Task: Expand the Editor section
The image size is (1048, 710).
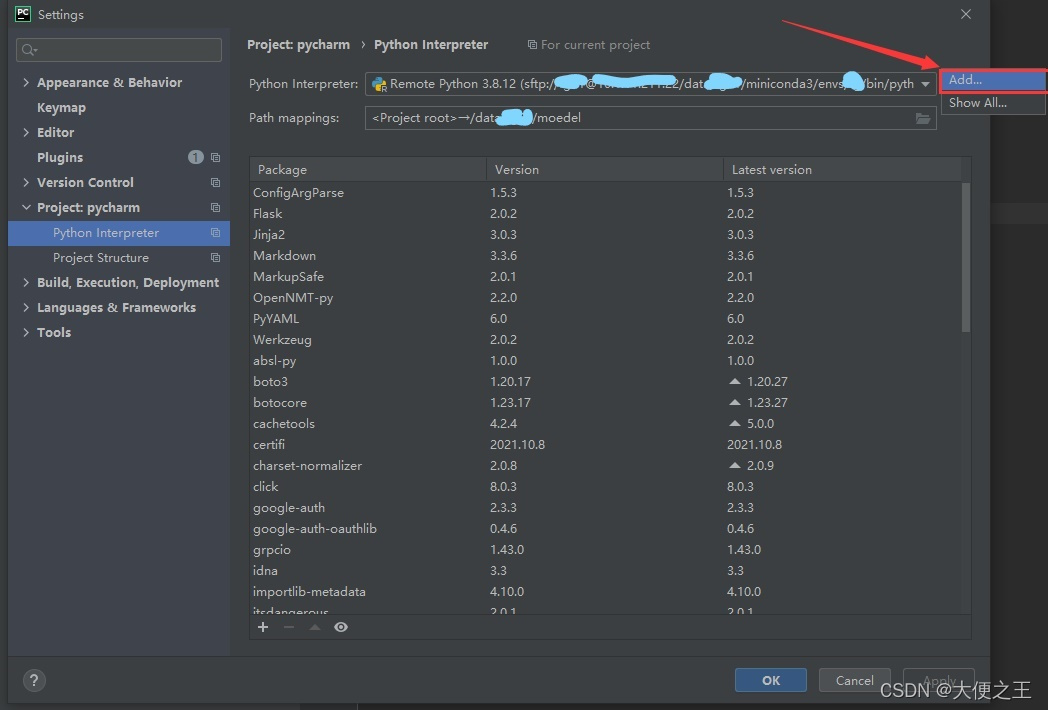Action: coord(26,132)
